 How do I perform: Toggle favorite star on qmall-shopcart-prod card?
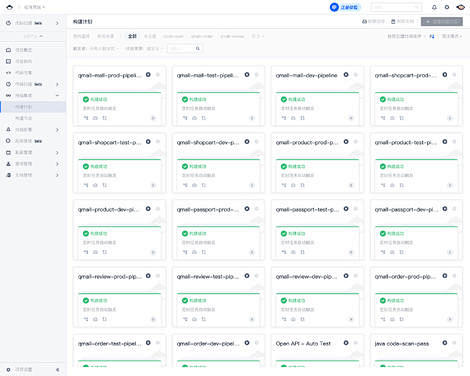(x=454, y=75)
